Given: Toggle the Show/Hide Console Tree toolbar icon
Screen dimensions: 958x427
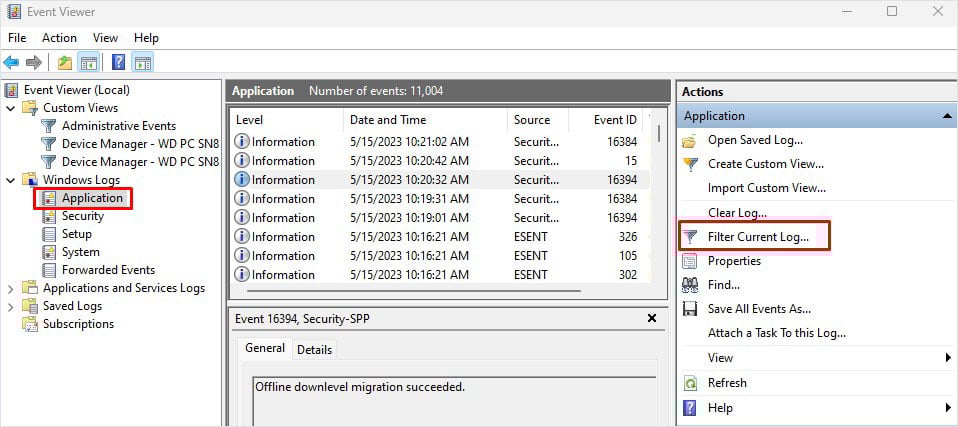Looking at the screenshot, I should 89,63.
